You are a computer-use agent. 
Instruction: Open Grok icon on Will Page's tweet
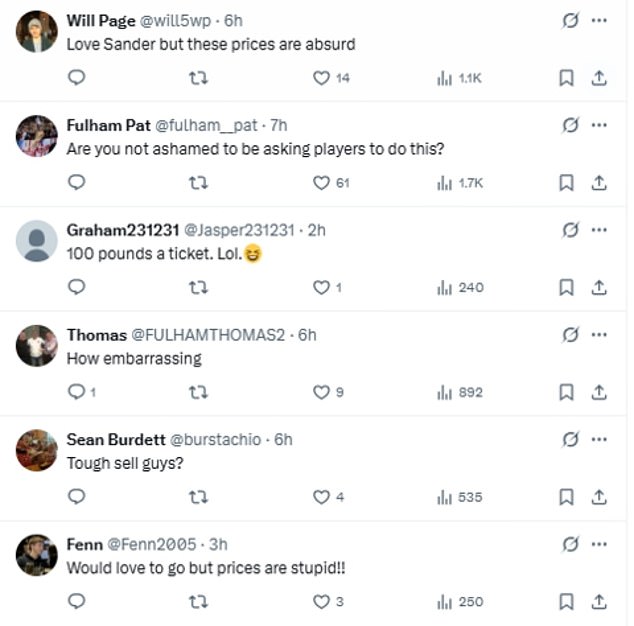571,20
